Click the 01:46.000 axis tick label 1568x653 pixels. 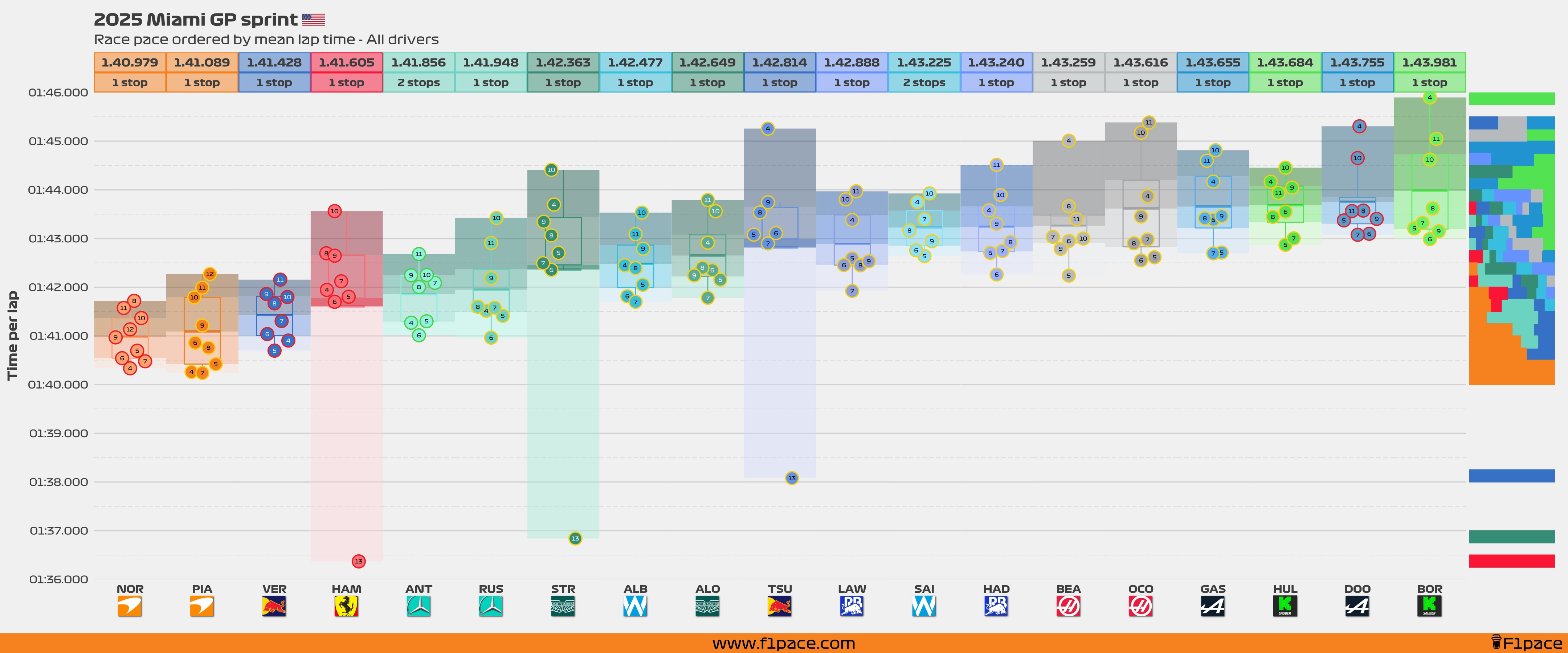pos(58,93)
